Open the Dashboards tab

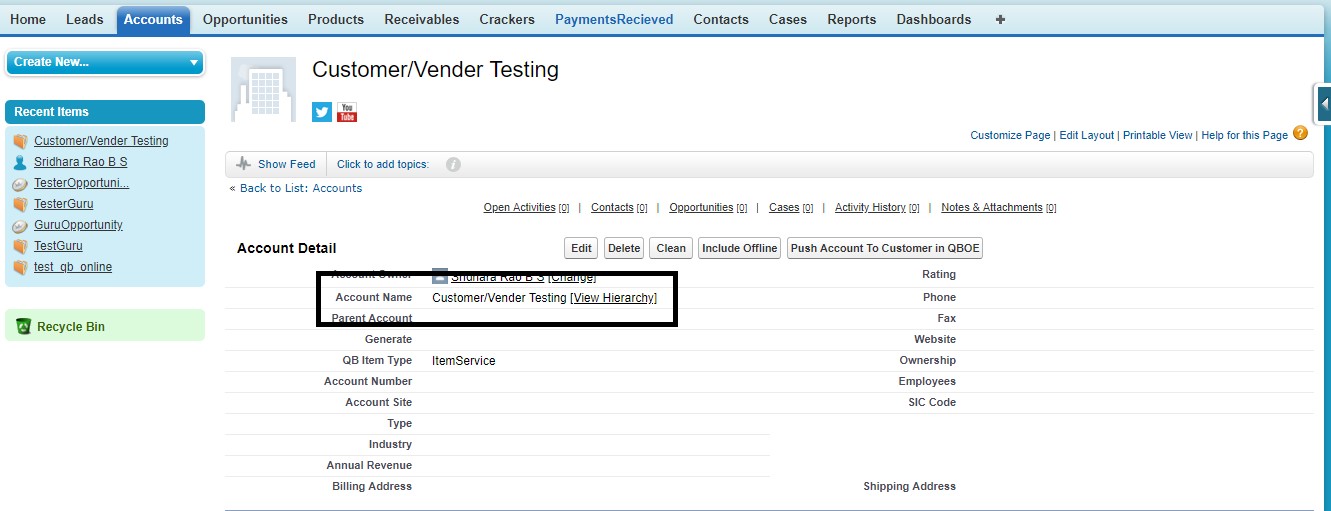933,19
